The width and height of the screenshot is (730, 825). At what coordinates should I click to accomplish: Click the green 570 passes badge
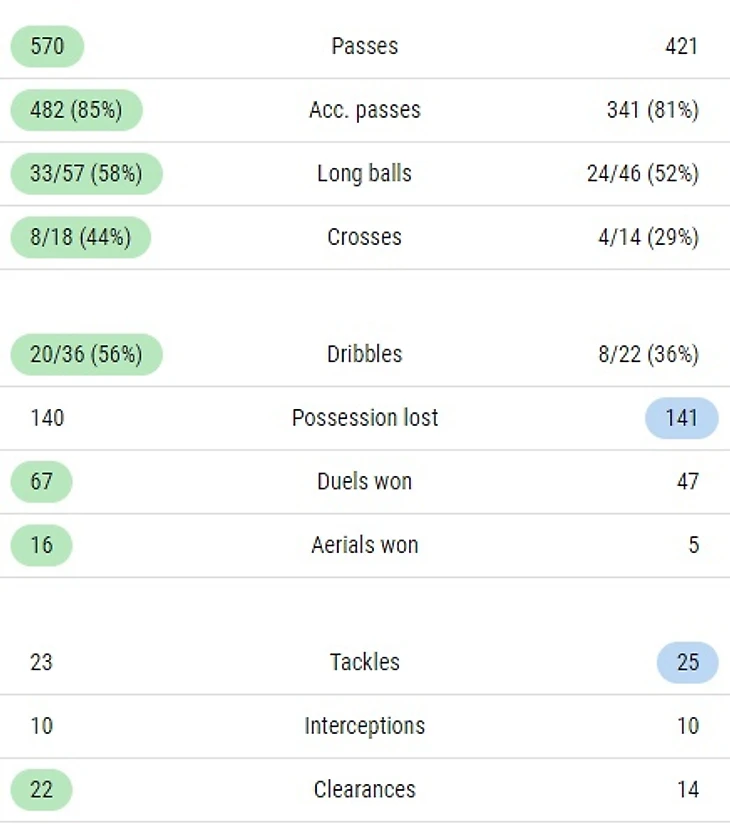coord(47,46)
